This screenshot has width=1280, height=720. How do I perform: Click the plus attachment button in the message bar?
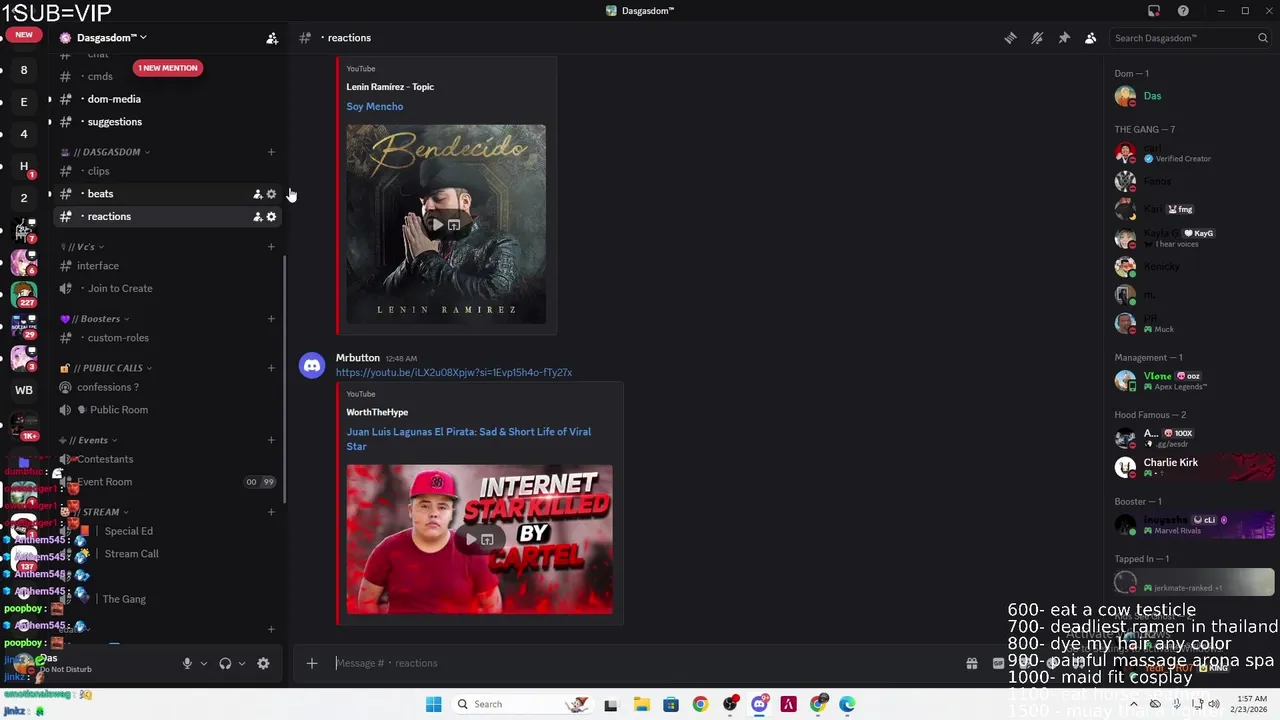[312, 663]
